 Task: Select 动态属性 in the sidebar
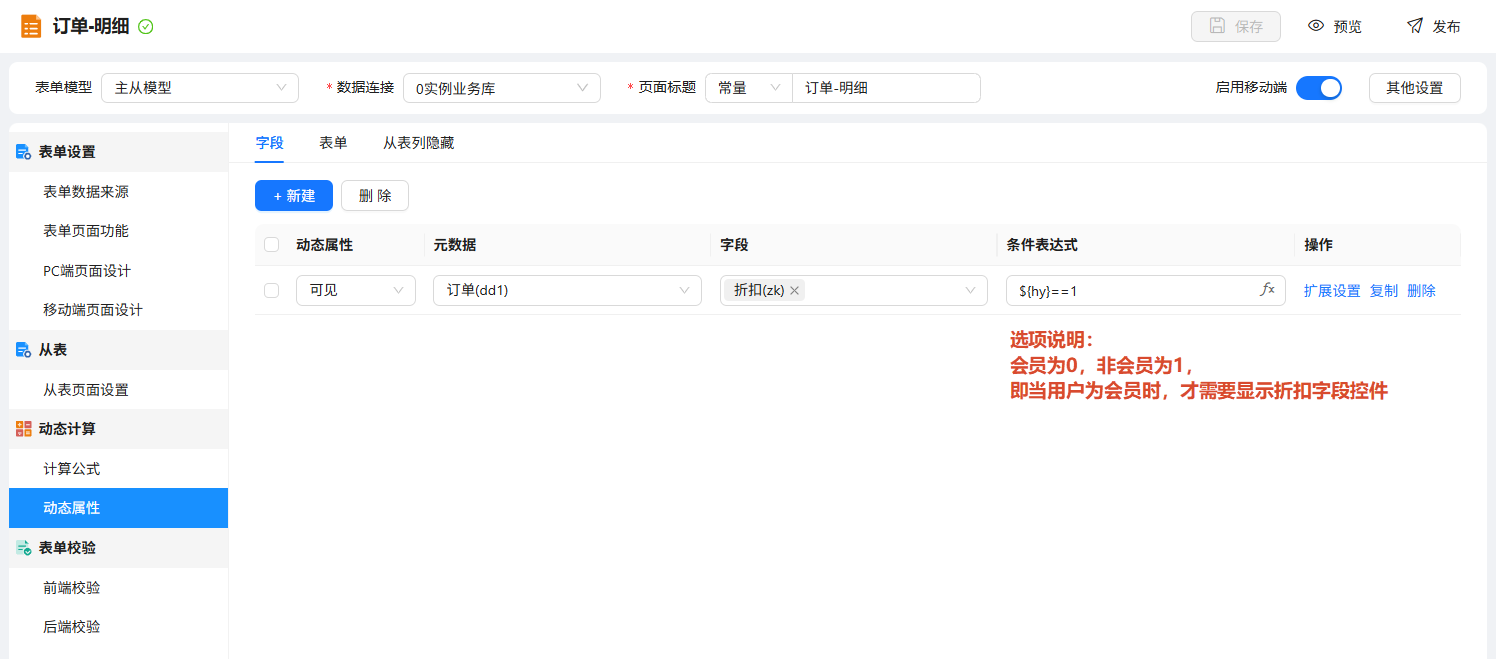118,508
